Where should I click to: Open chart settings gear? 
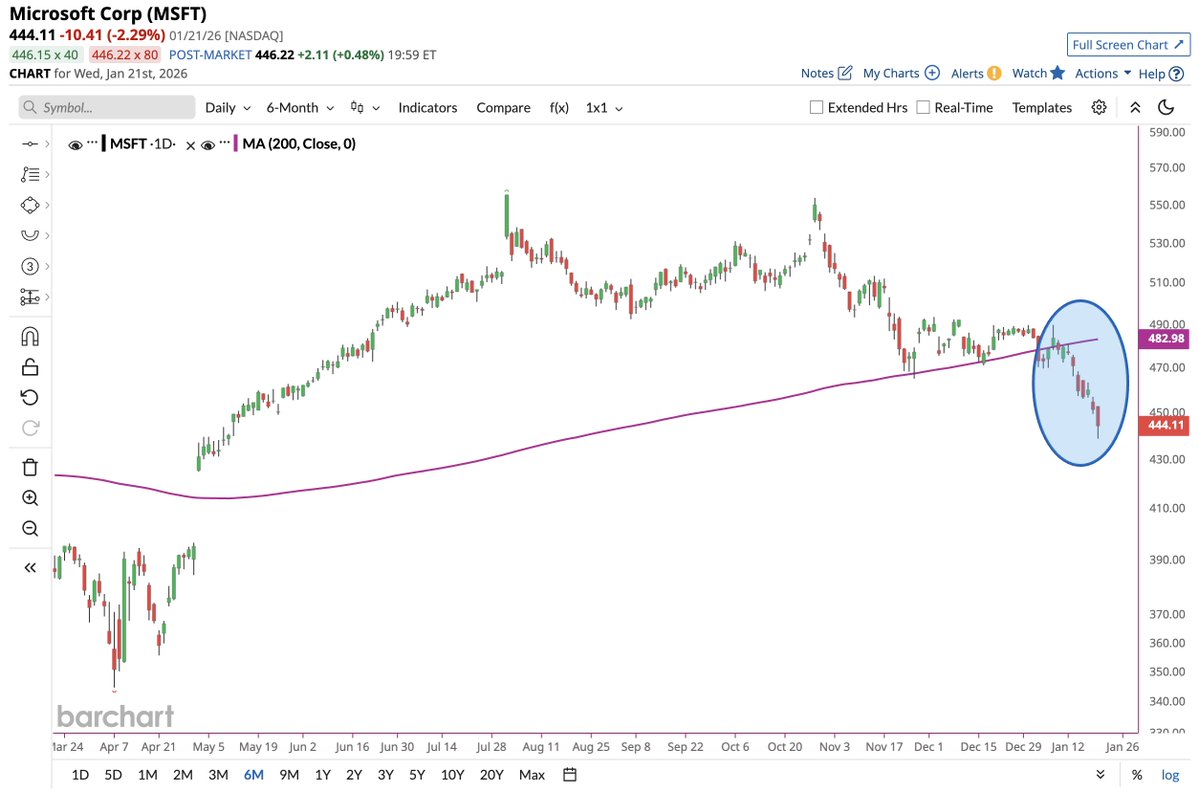click(1099, 107)
